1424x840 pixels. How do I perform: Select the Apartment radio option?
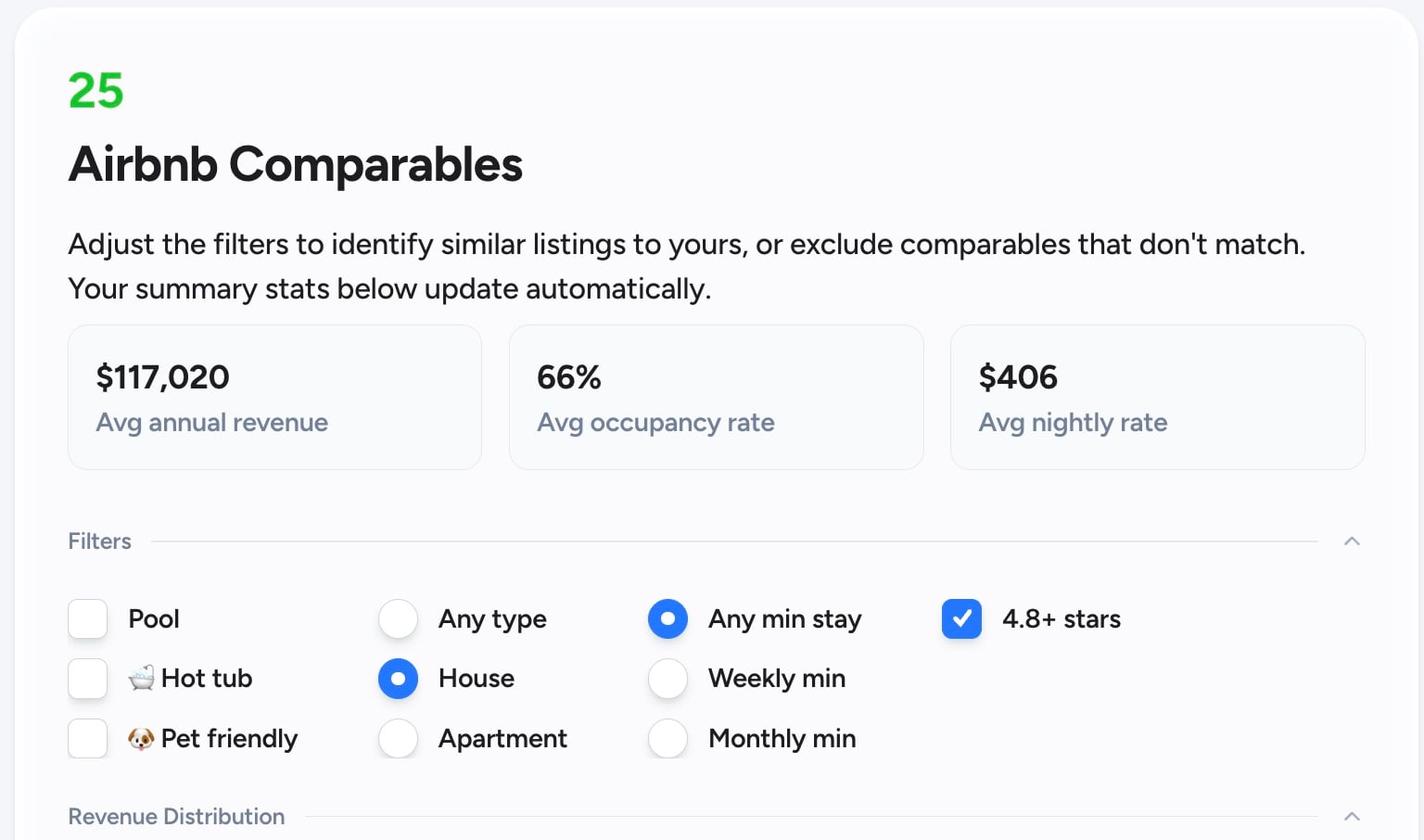coord(399,739)
